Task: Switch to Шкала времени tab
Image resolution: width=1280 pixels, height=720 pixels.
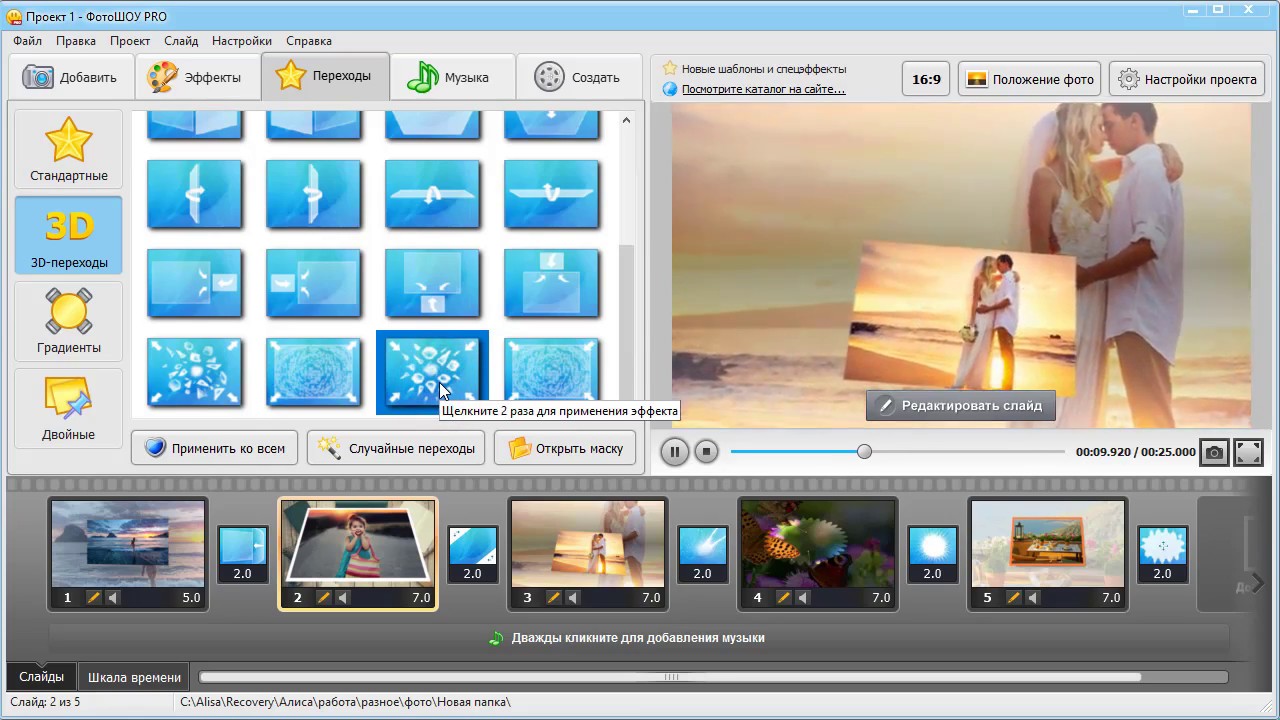Action: click(x=134, y=677)
